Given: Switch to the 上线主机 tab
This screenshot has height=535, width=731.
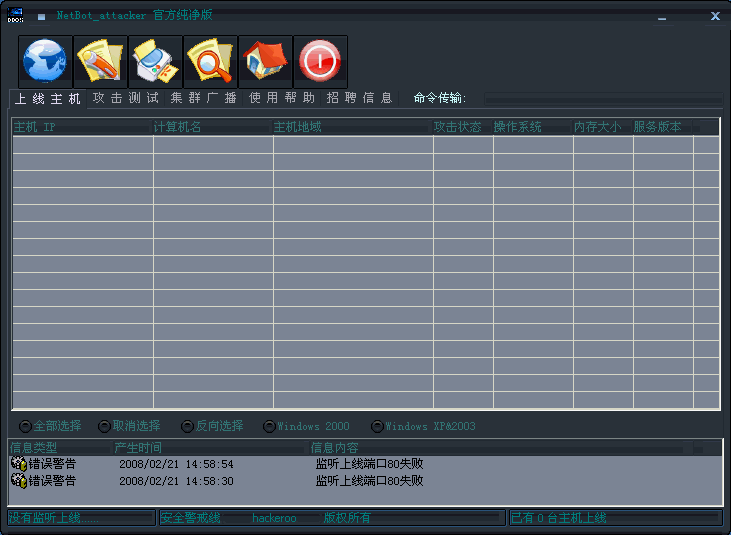Looking at the screenshot, I should coord(47,99).
